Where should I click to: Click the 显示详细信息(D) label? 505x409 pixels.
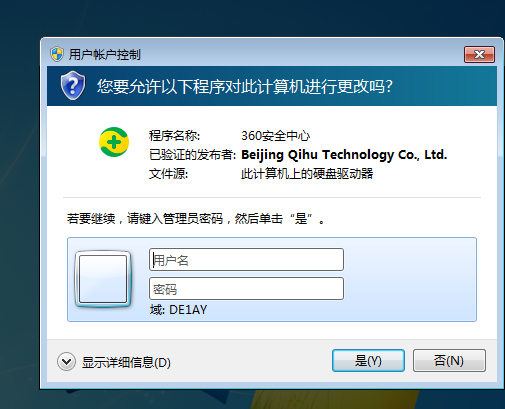click(x=126, y=362)
